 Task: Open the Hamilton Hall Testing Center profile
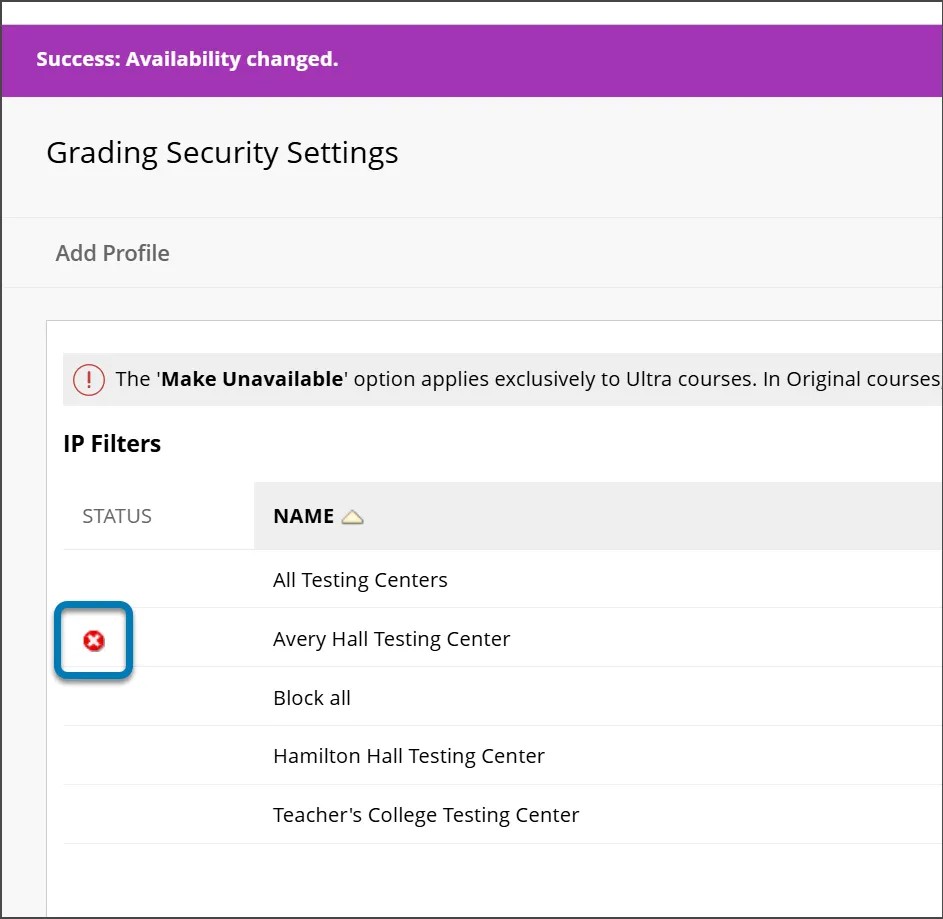[409, 756]
